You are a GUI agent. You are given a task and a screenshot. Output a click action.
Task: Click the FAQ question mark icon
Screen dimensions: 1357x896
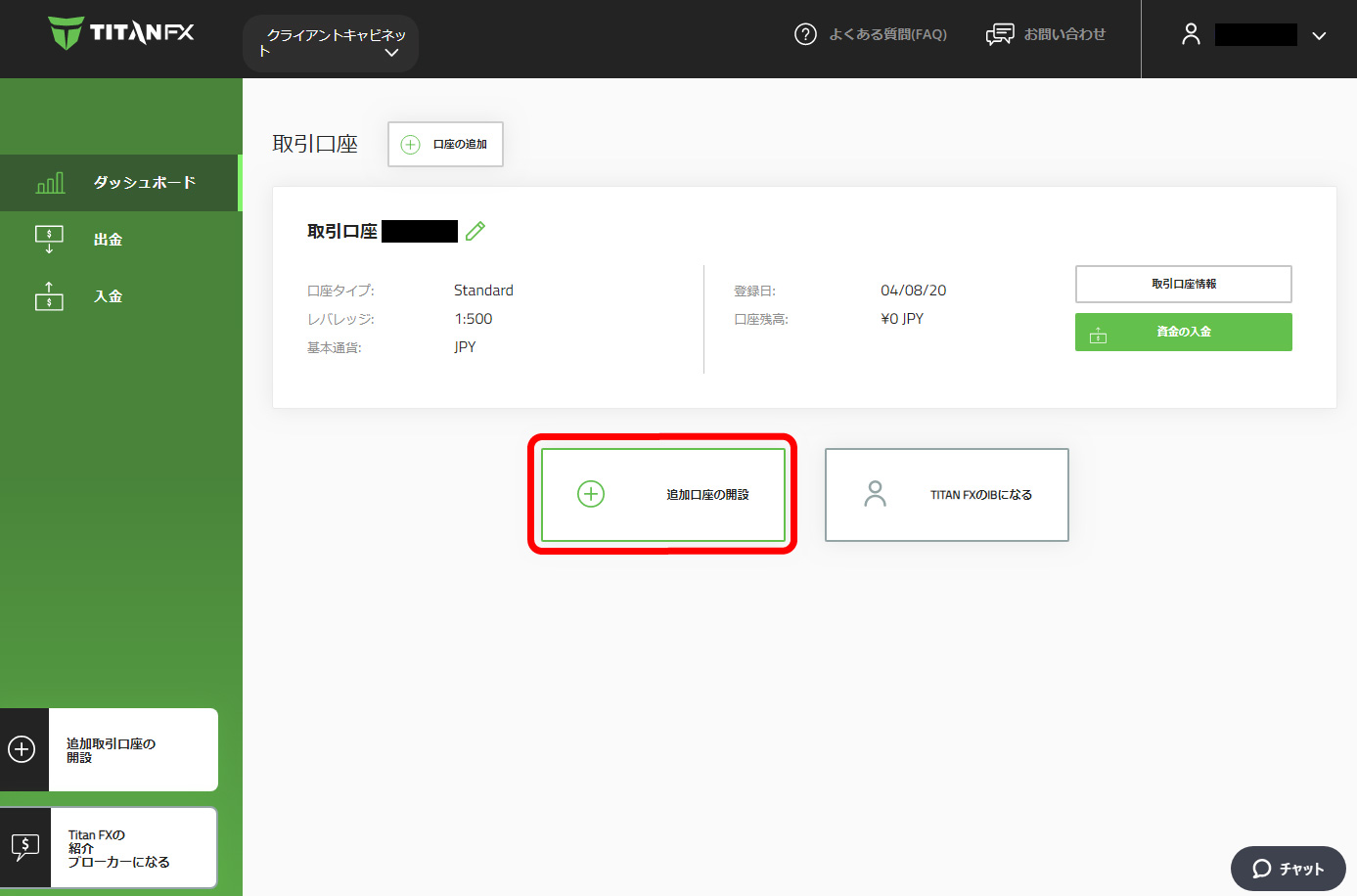click(805, 34)
